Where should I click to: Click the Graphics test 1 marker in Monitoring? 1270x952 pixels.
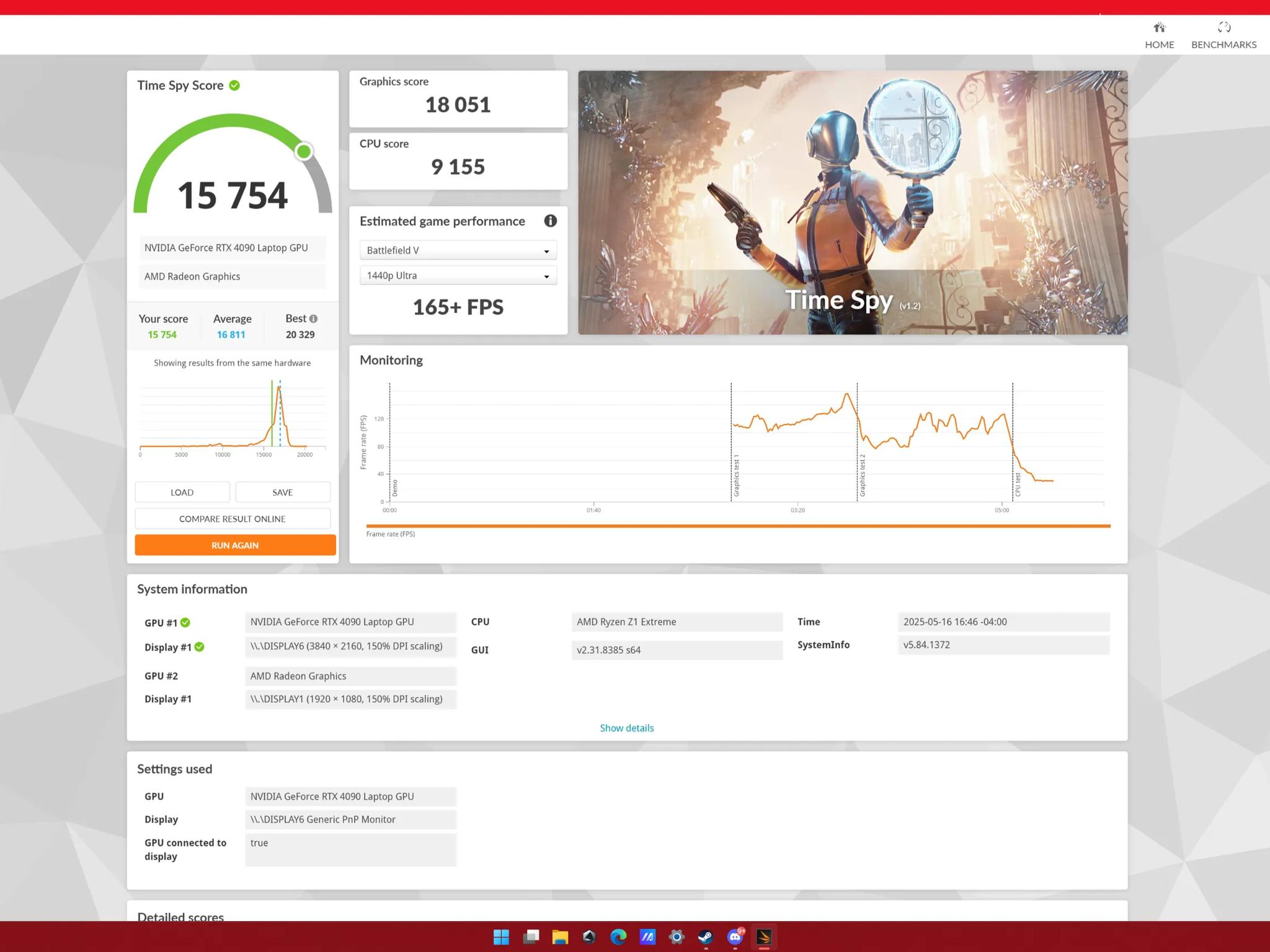pyautogui.click(x=737, y=475)
